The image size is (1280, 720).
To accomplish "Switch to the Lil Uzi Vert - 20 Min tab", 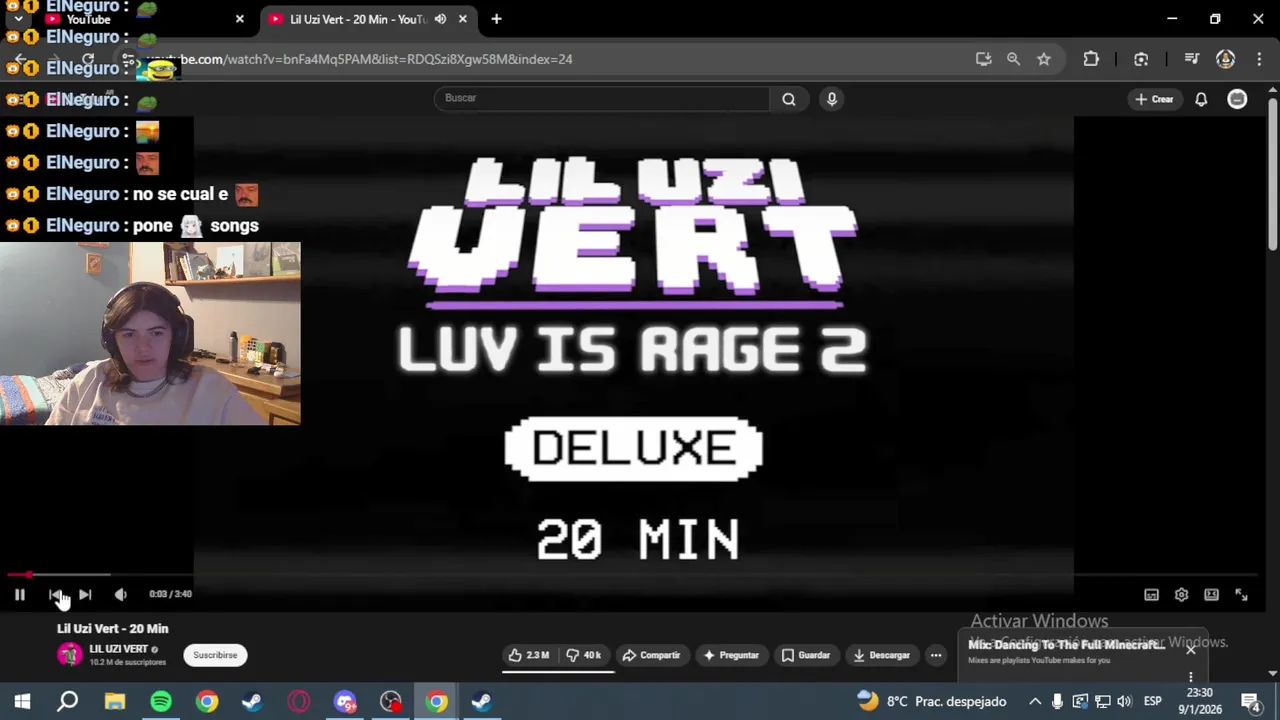I will (358, 19).
